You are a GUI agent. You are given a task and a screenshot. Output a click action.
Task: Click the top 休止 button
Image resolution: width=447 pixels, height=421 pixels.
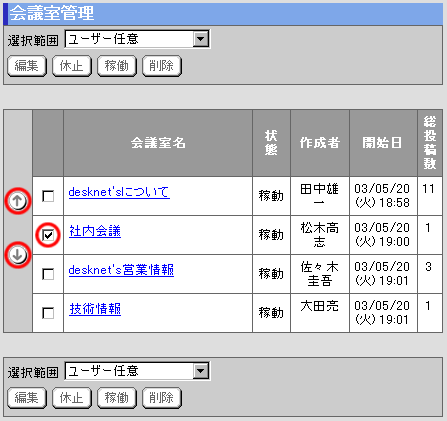coord(72,66)
